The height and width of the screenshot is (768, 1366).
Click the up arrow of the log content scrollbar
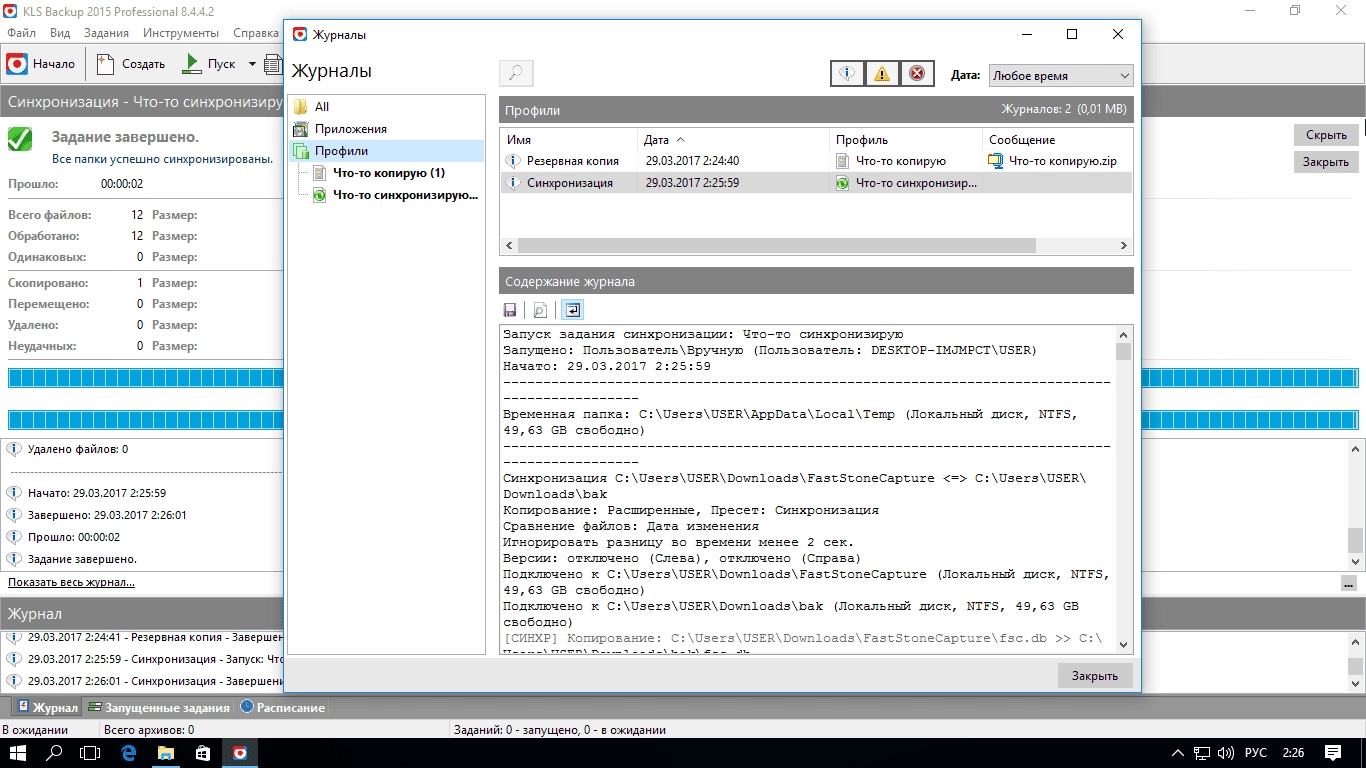click(x=1124, y=335)
